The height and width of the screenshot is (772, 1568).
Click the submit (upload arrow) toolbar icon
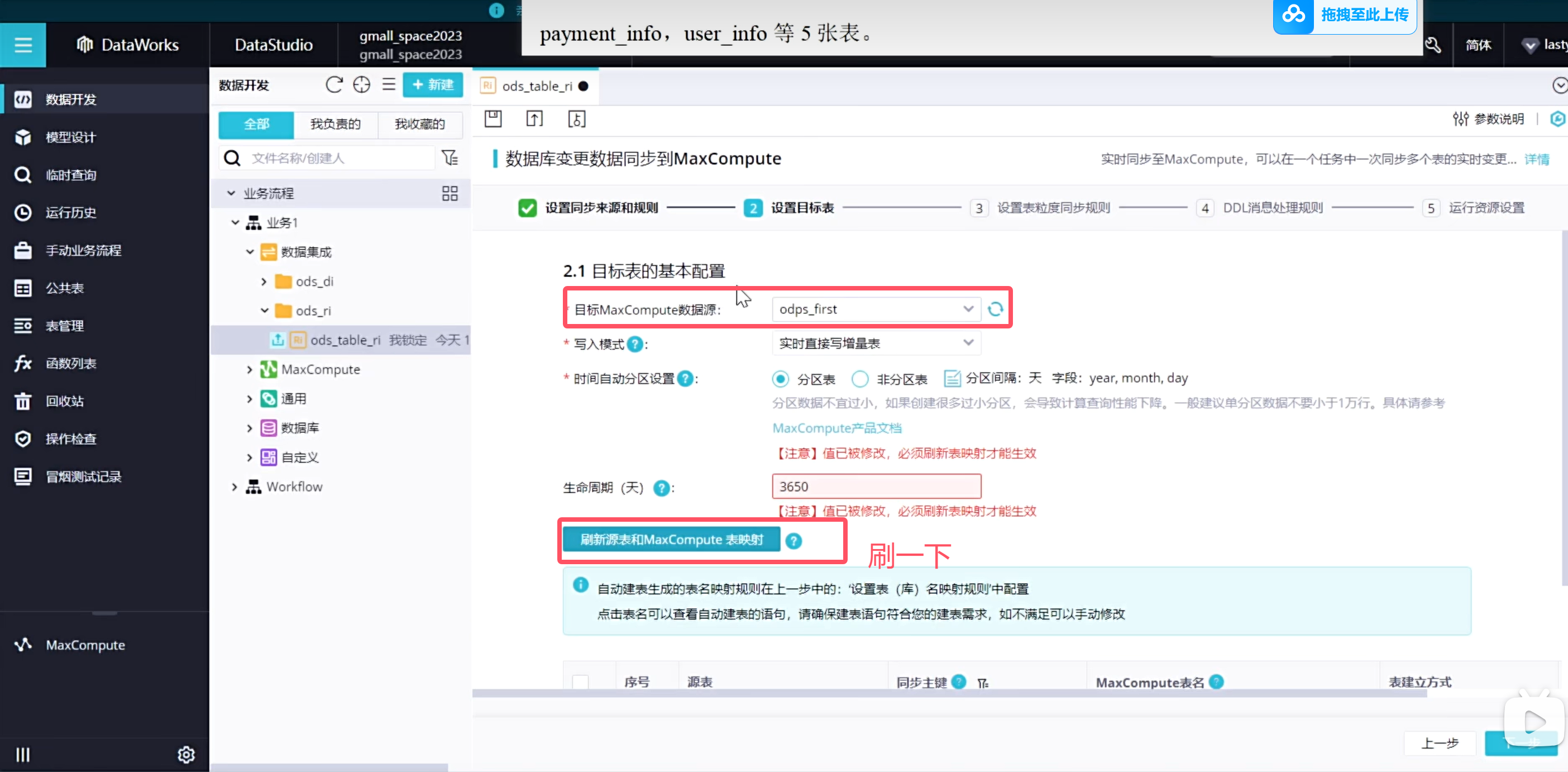pyautogui.click(x=534, y=119)
